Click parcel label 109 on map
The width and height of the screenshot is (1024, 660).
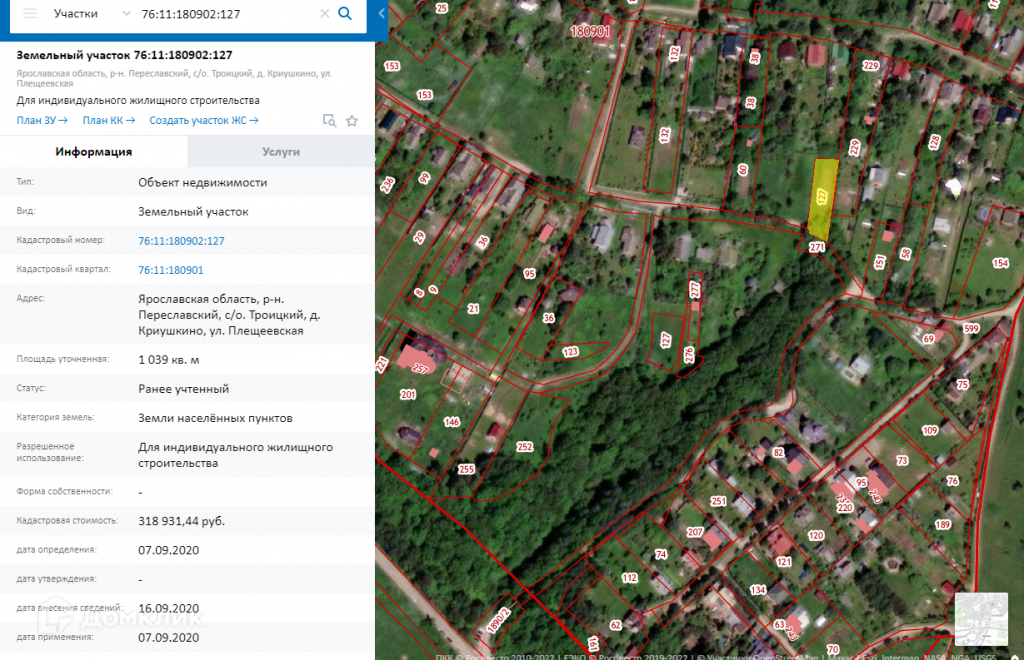pos(930,430)
